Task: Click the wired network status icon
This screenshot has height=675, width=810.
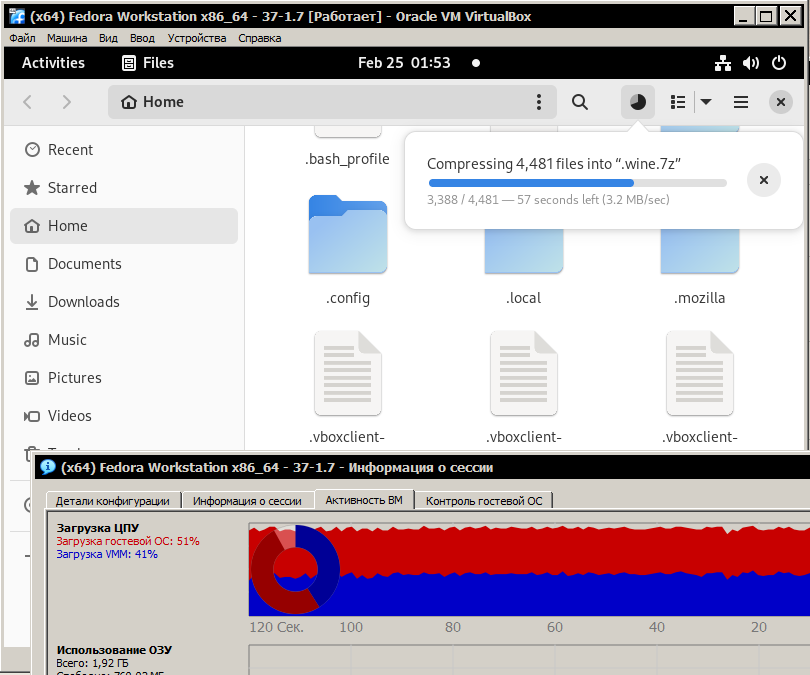Action: click(x=723, y=63)
